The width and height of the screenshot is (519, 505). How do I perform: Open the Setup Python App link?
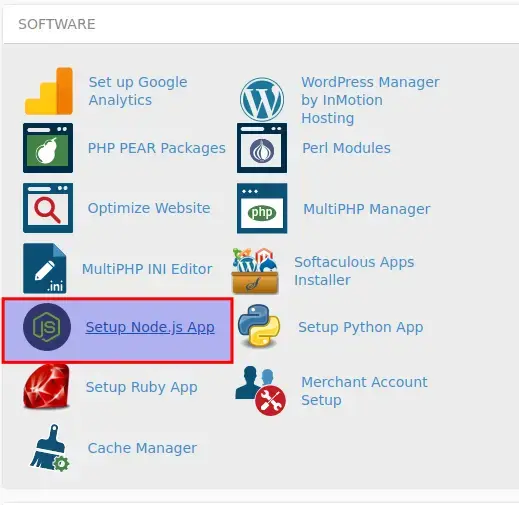361,327
